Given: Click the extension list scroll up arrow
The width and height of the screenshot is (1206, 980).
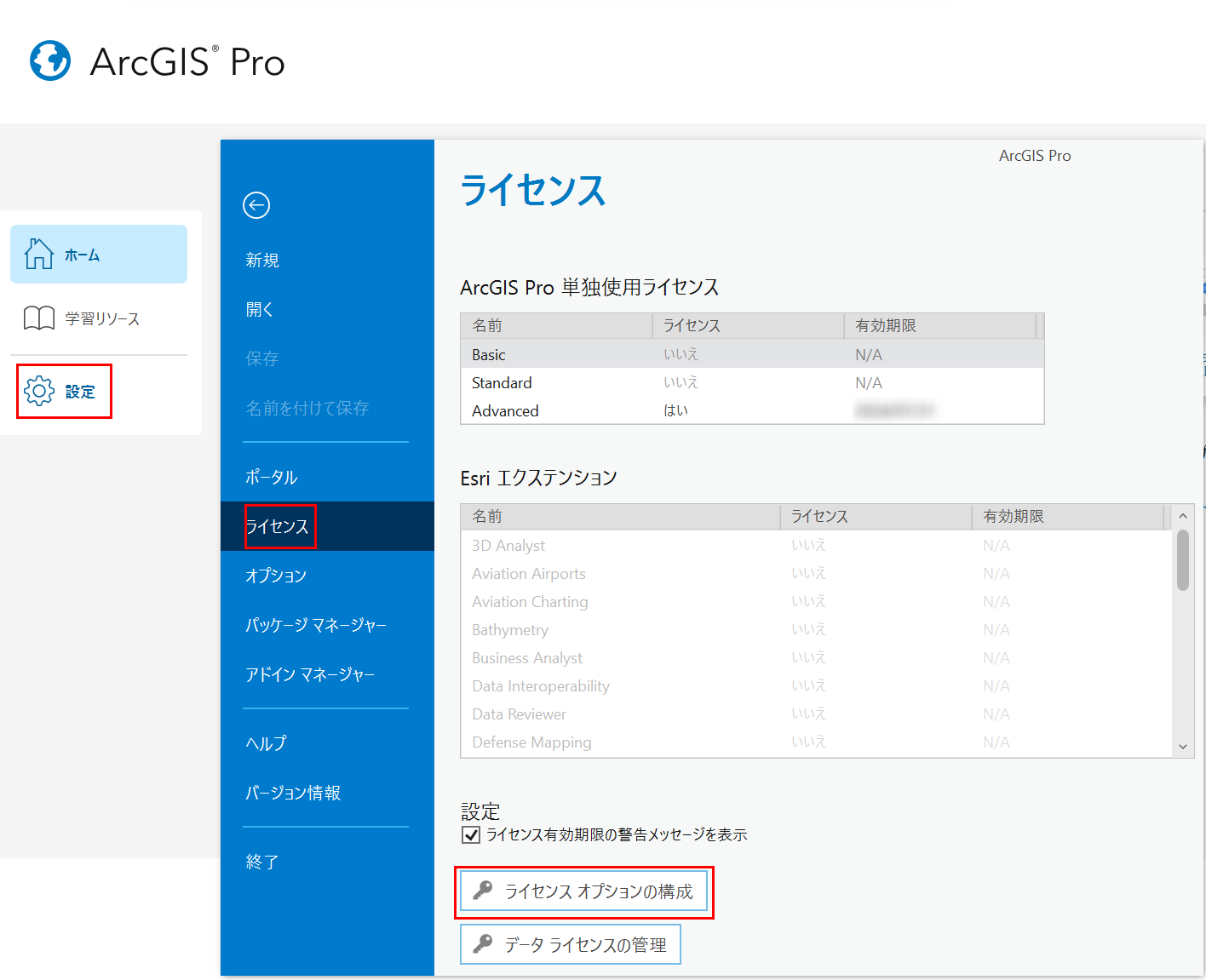Looking at the screenshot, I should click(x=1183, y=516).
